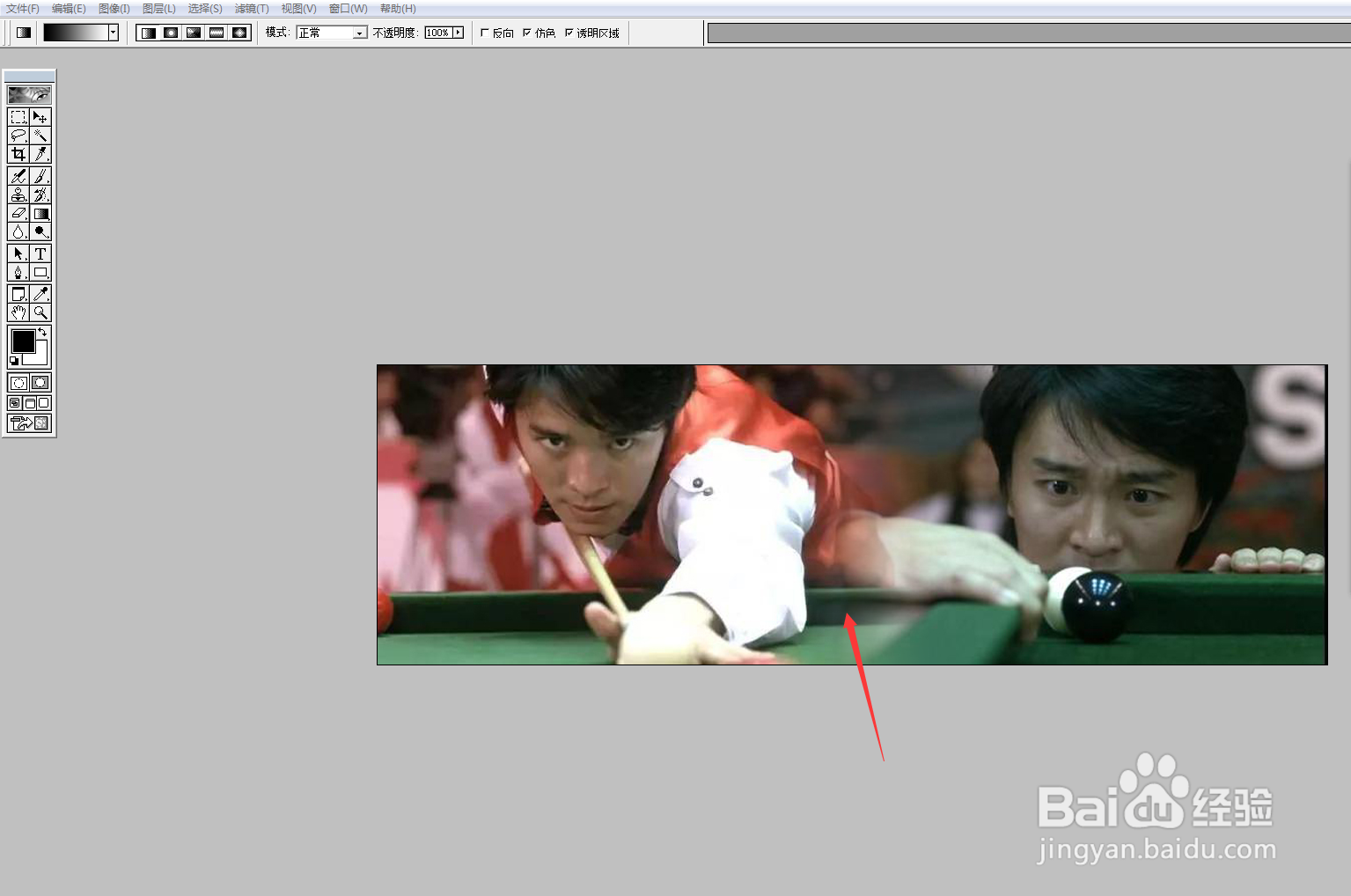This screenshot has height=896, width=1351.
Task: Open the gradient picker dropdown arrow
Action: (114, 33)
